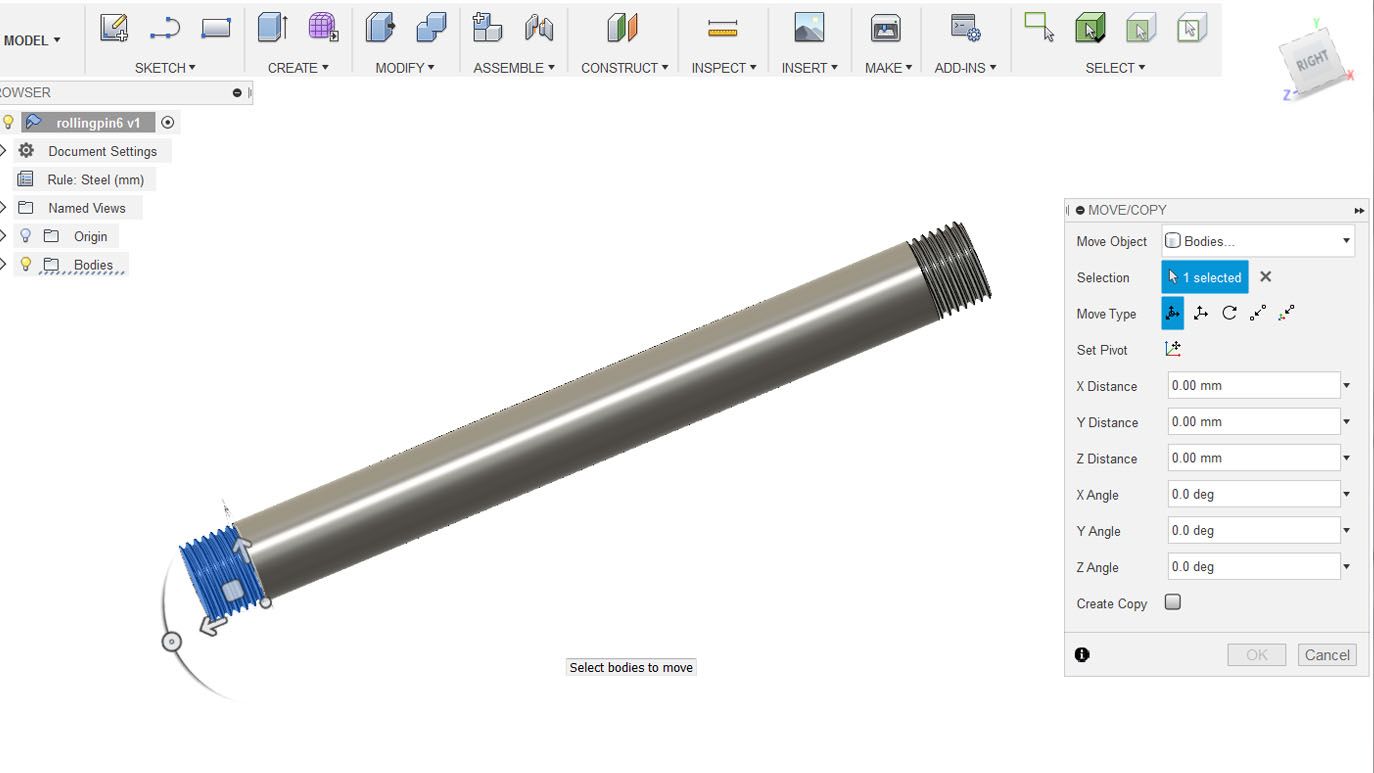Open the Y Distance dropdown arrow

[1347, 421]
